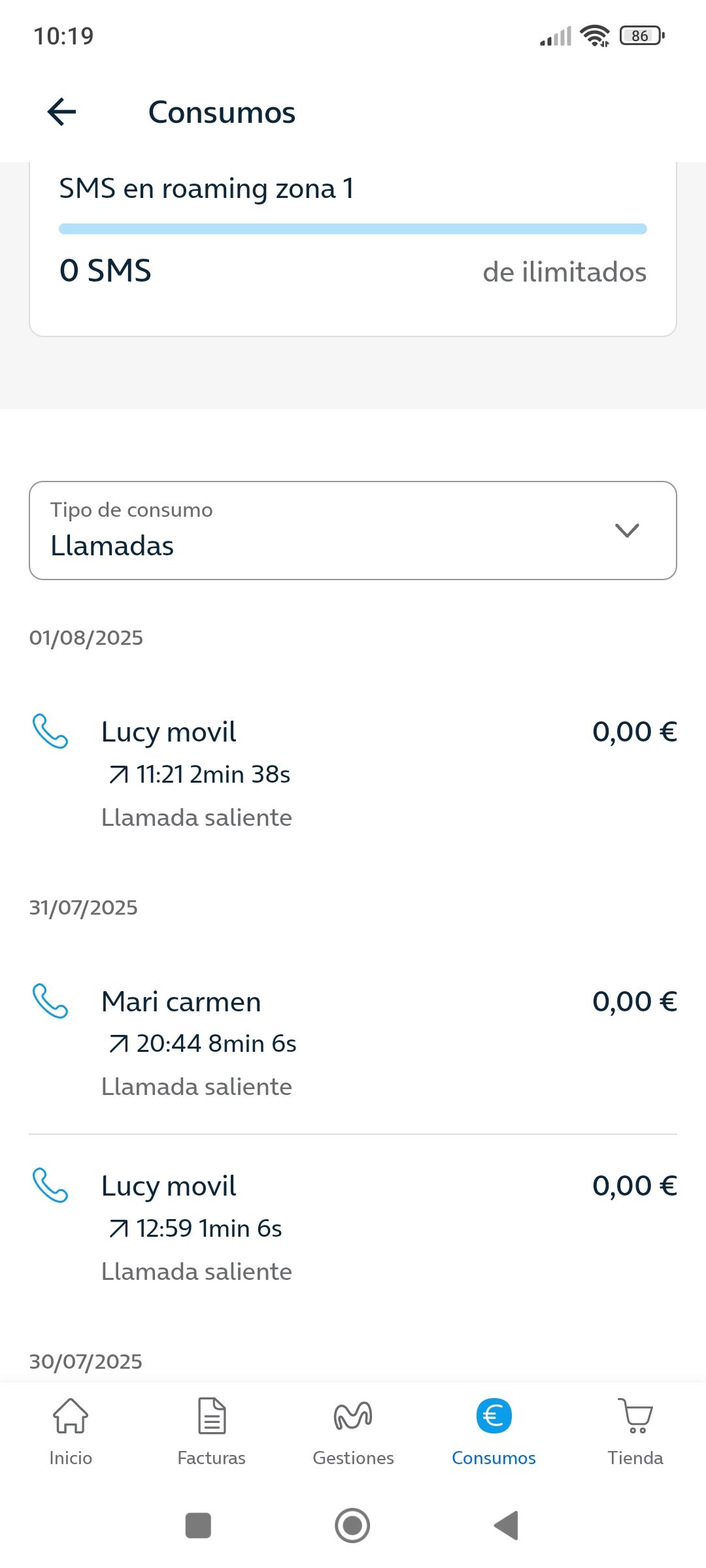This screenshot has width=706, height=1568.
Task: Tap phone icon for 12:59 Lucy movil call
Action: (x=50, y=1185)
